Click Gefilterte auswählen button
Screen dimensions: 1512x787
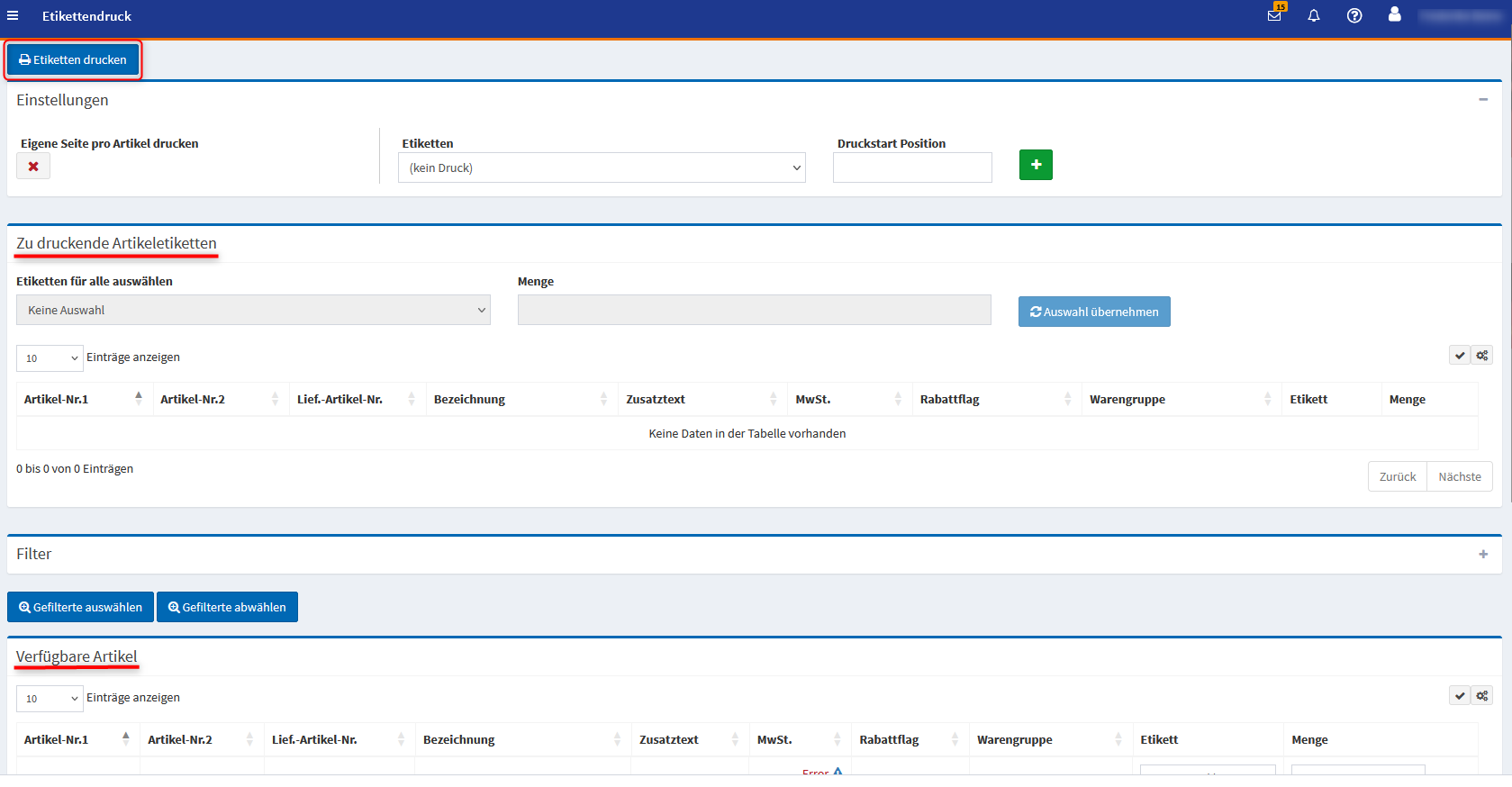tap(80, 608)
